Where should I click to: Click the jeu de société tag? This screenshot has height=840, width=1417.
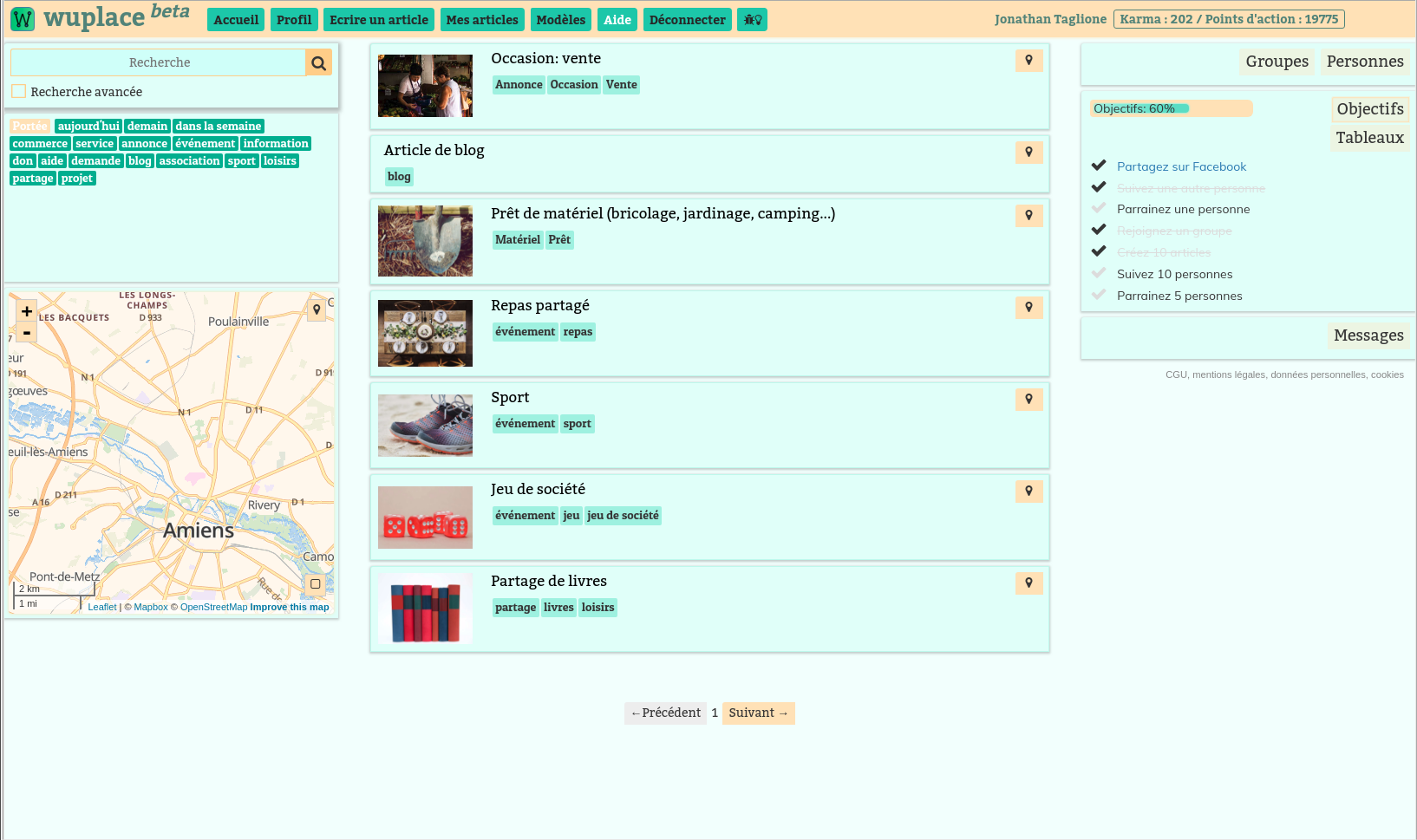pyautogui.click(x=623, y=516)
